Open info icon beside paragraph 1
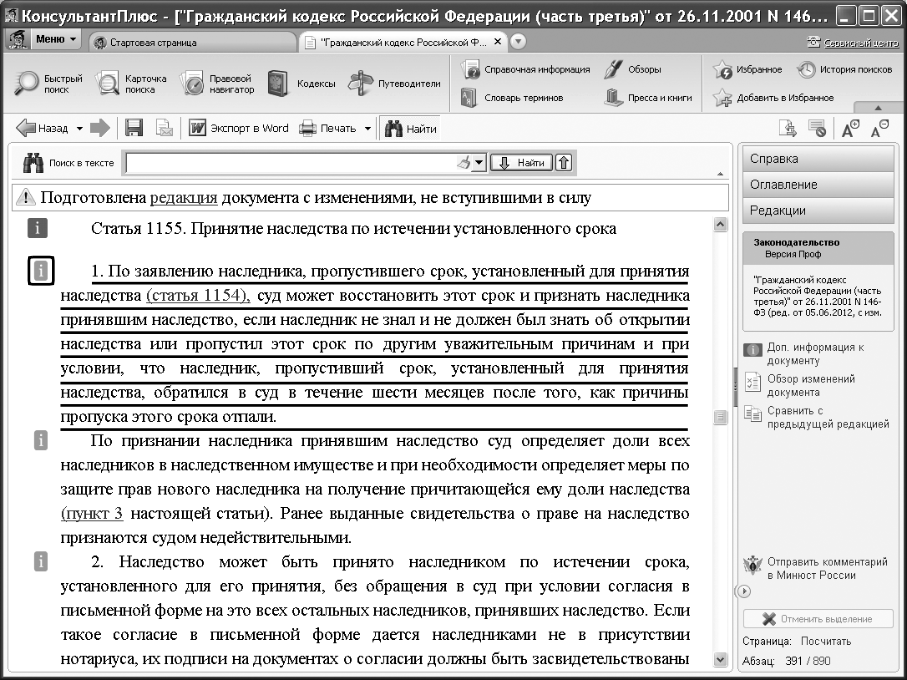This screenshot has width=907, height=680. point(40,271)
